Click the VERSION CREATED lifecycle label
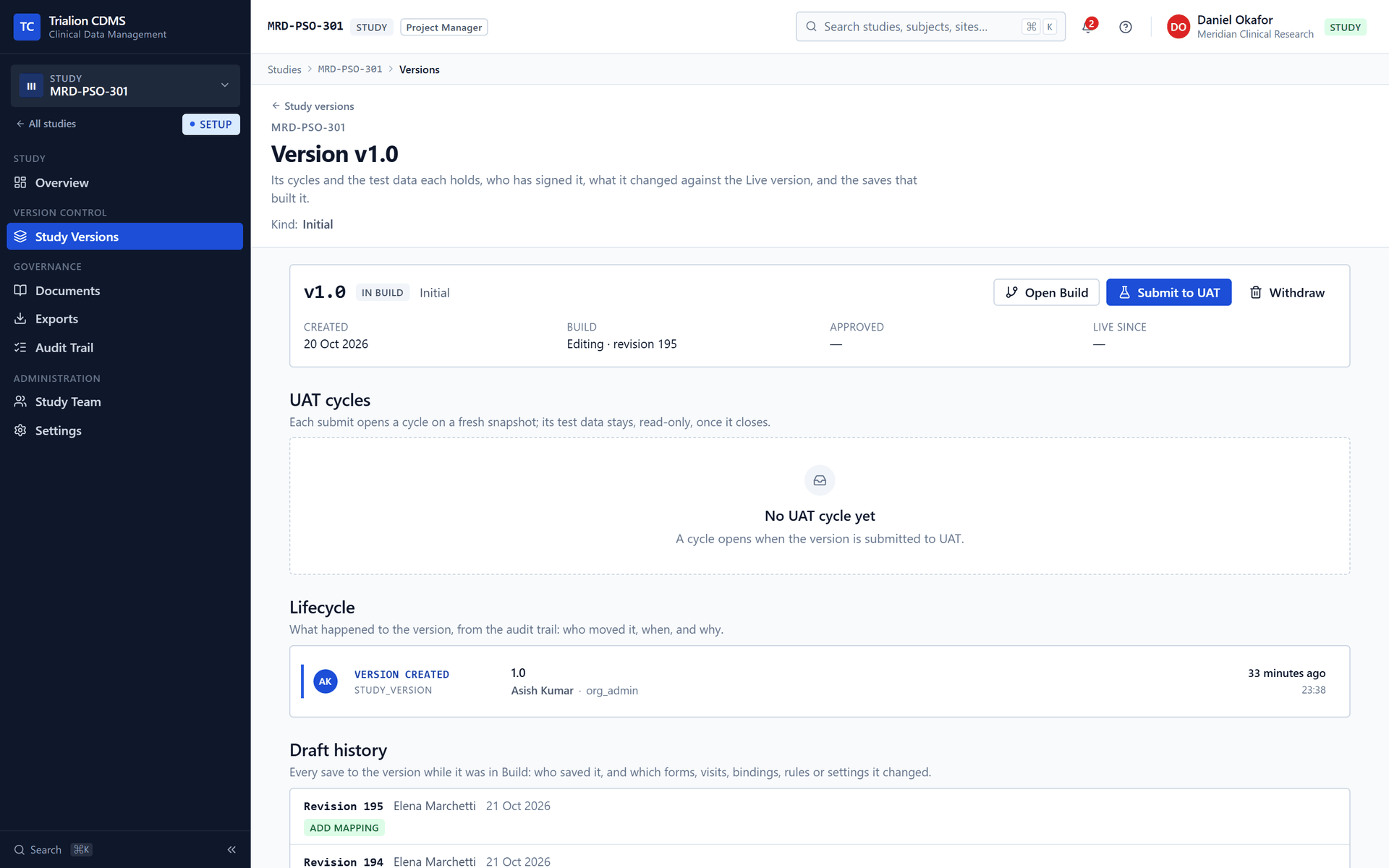Viewport: 1389px width, 868px height. click(x=402, y=674)
